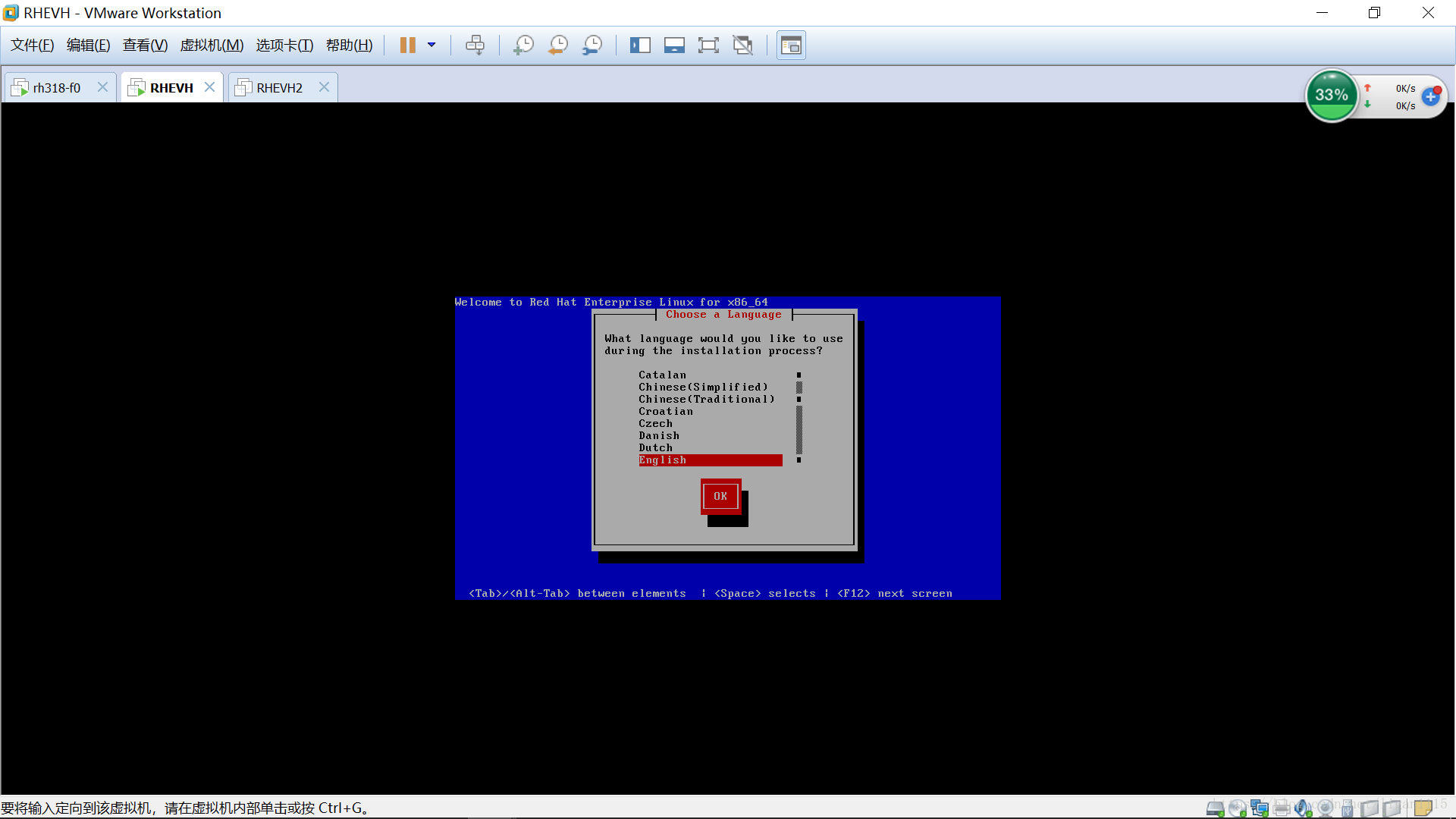Select the RHEVH tab

[x=171, y=88]
